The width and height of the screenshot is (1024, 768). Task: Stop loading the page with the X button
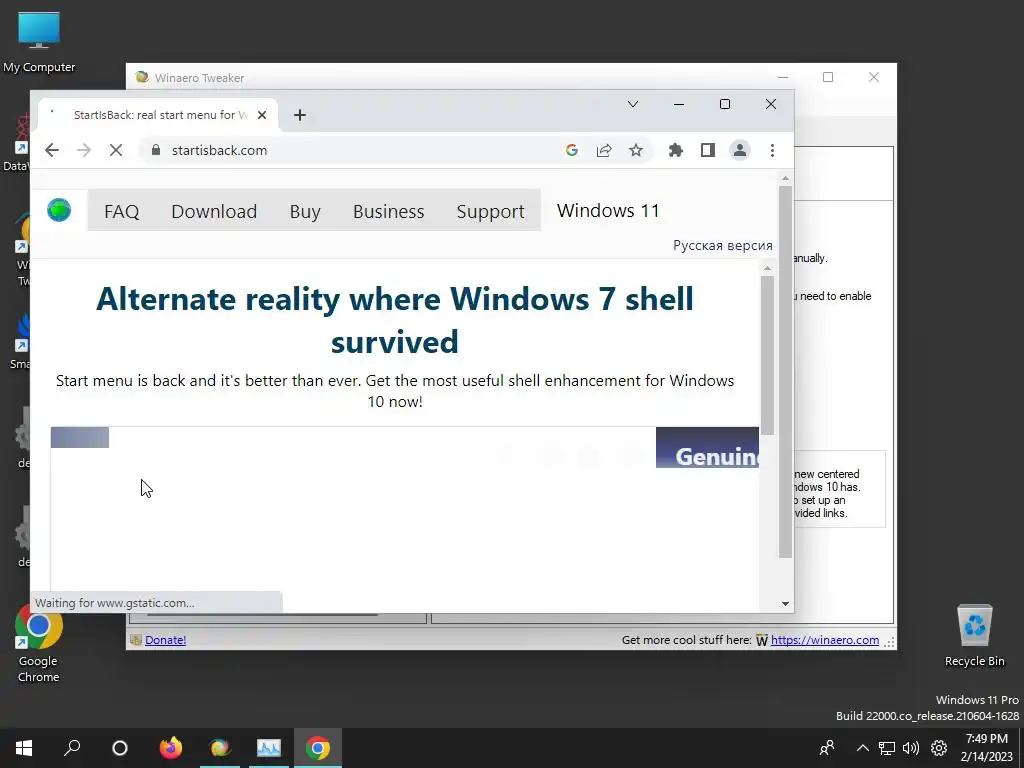tap(116, 150)
